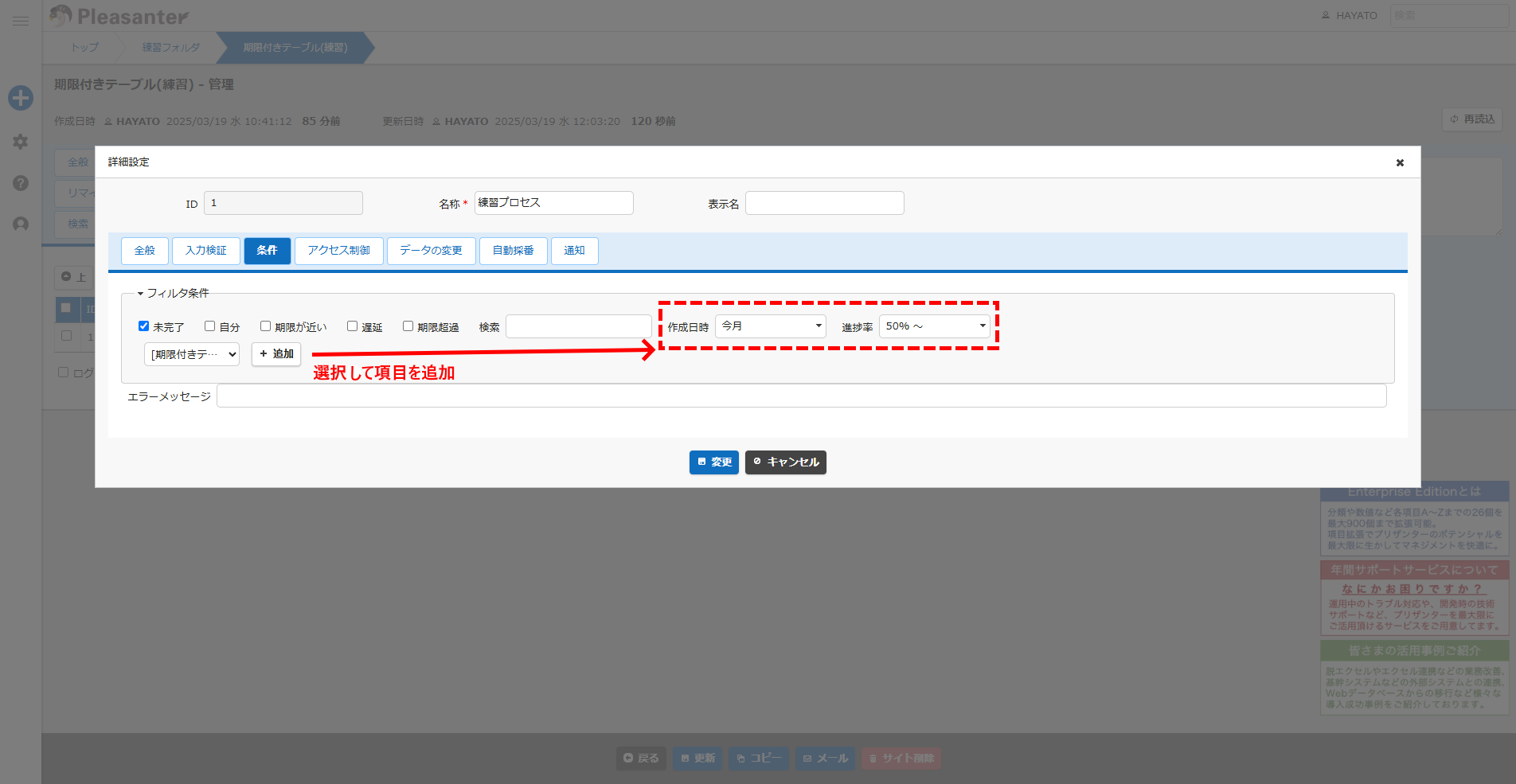
Task: Toggle the 遅延 checkbox
Action: coord(352,326)
